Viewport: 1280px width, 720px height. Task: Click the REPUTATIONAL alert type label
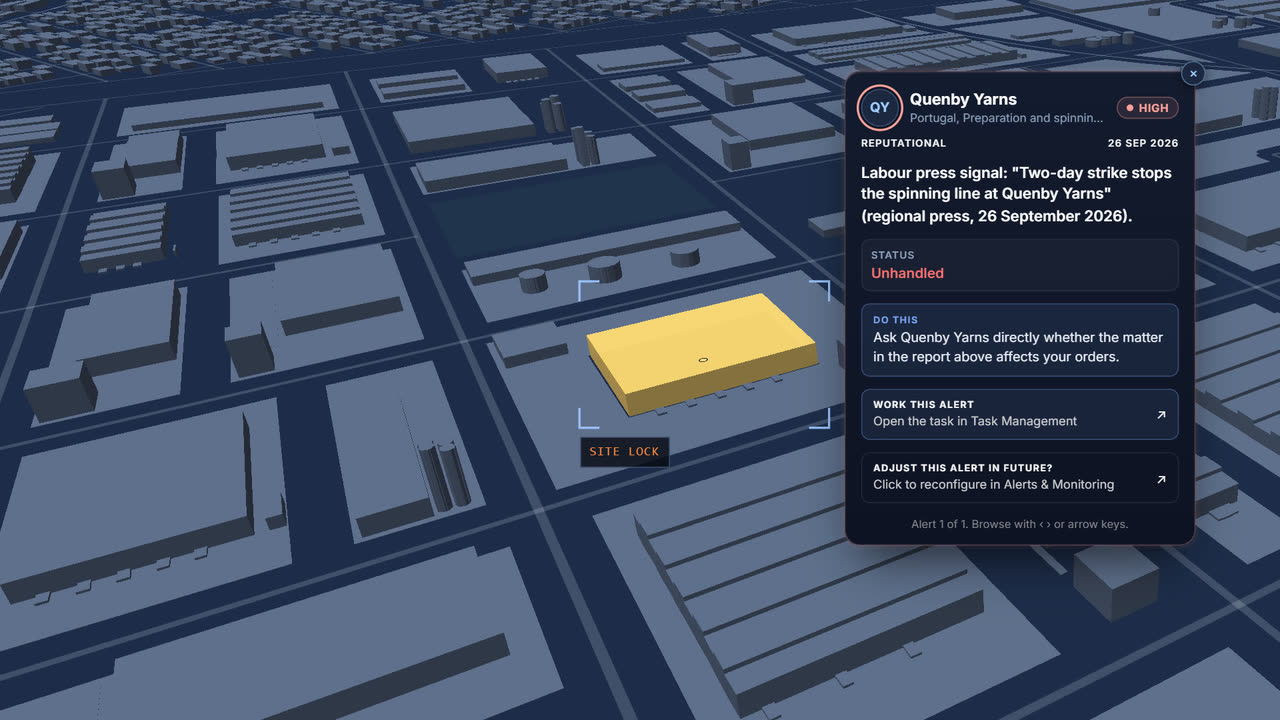(903, 143)
